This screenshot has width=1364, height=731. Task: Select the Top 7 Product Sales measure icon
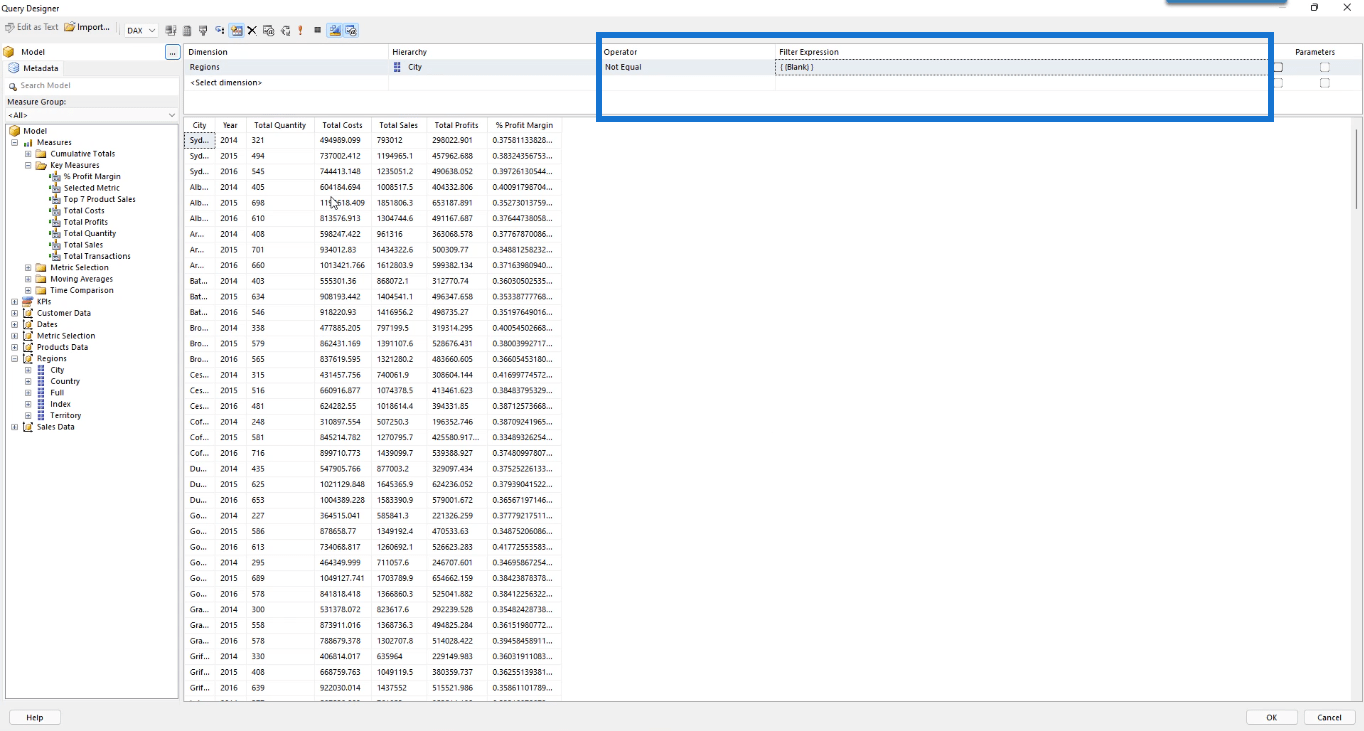coord(55,199)
